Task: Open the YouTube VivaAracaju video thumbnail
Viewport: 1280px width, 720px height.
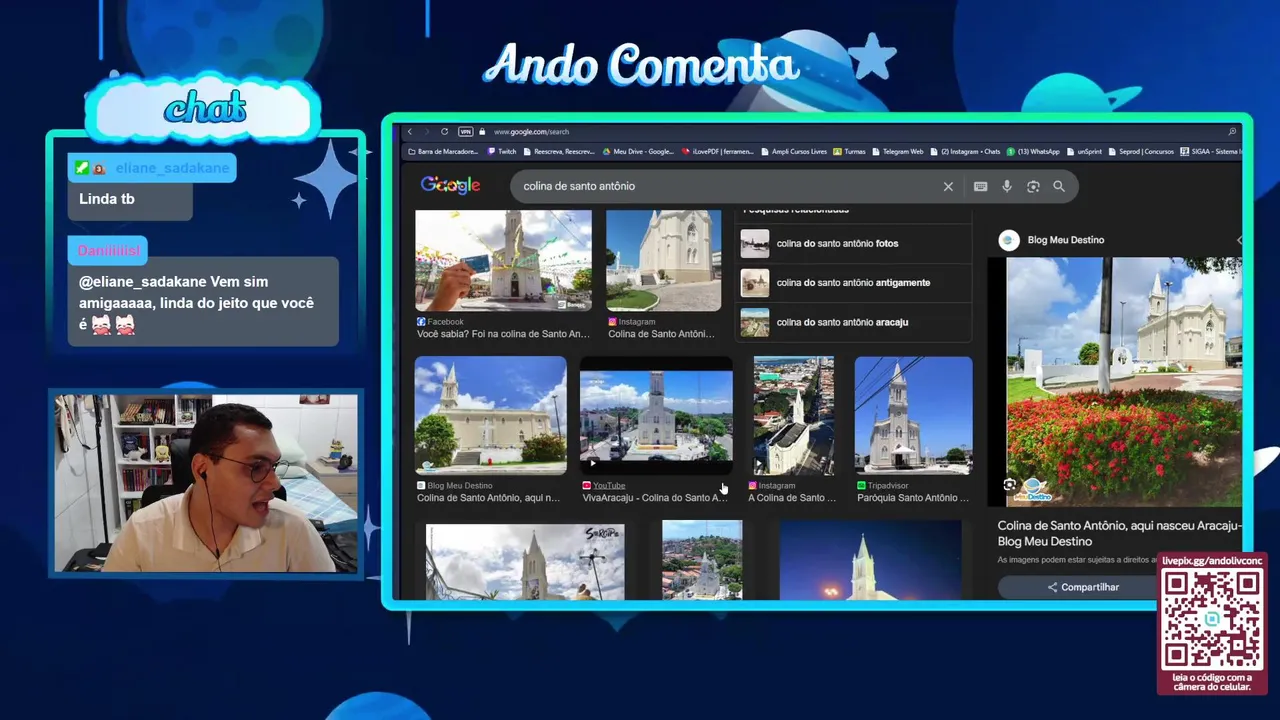Action: [x=656, y=415]
